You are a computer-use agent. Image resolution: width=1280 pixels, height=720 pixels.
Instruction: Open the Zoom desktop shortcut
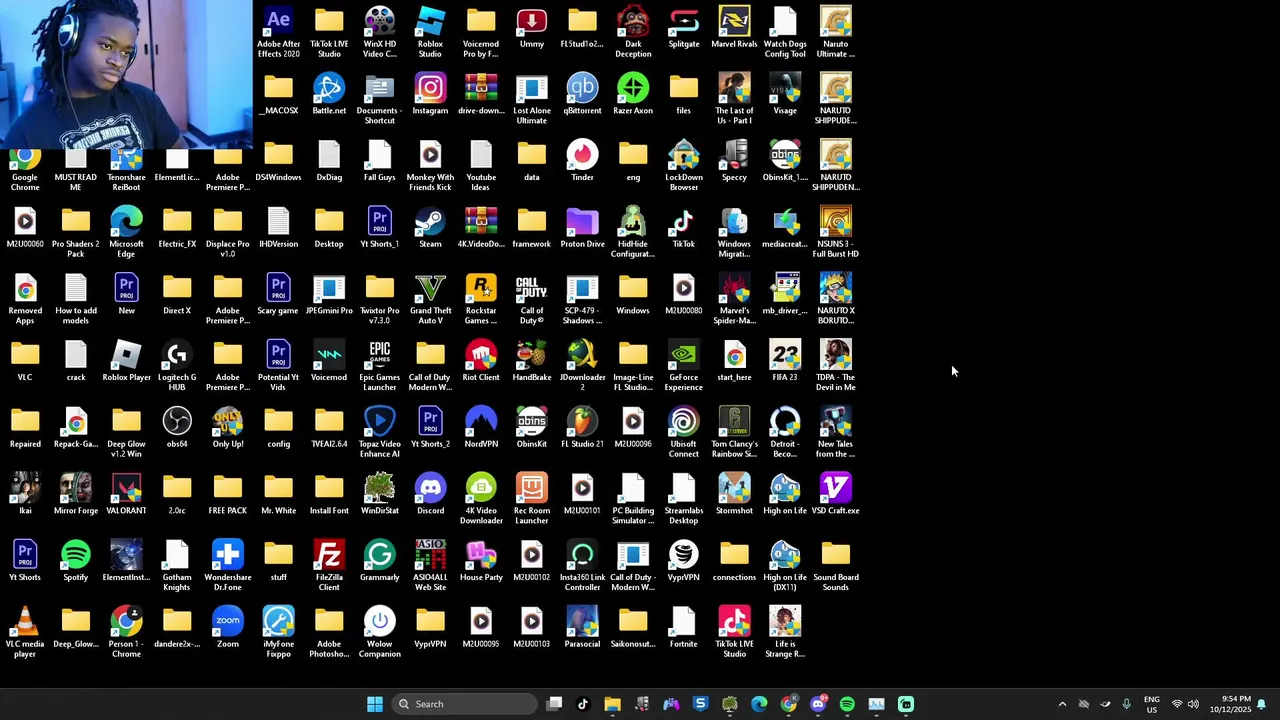click(x=228, y=628)
